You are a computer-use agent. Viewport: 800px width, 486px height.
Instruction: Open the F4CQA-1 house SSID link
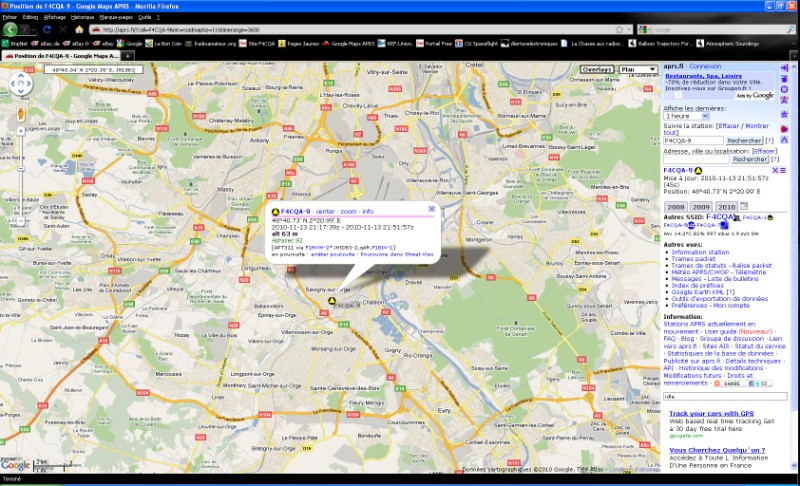click(x=758, y=217)
